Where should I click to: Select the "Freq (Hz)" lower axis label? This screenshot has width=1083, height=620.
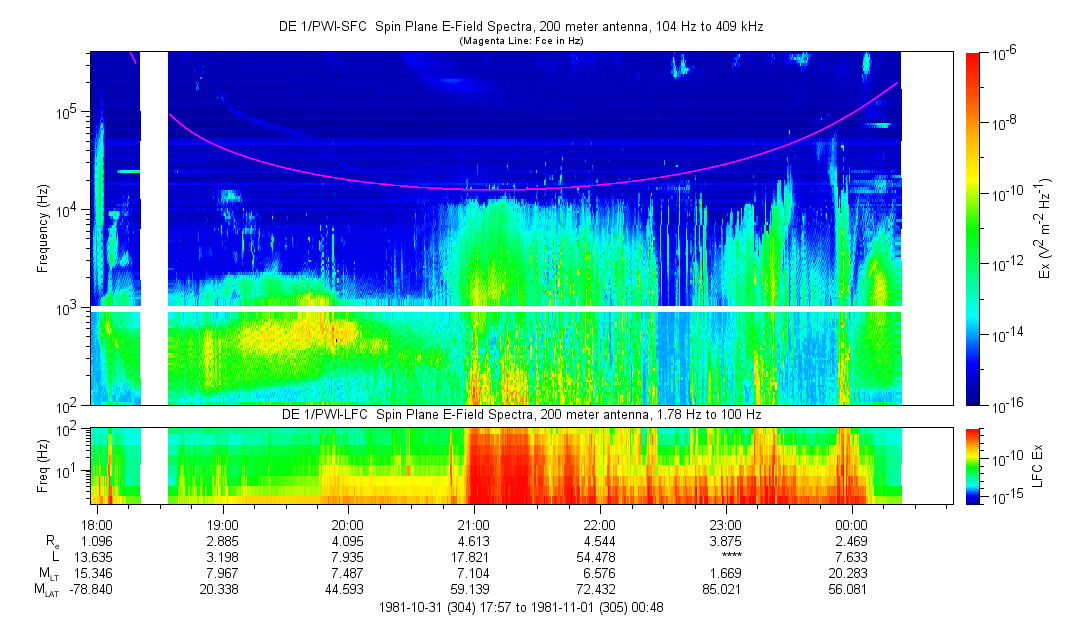point(43,466)
